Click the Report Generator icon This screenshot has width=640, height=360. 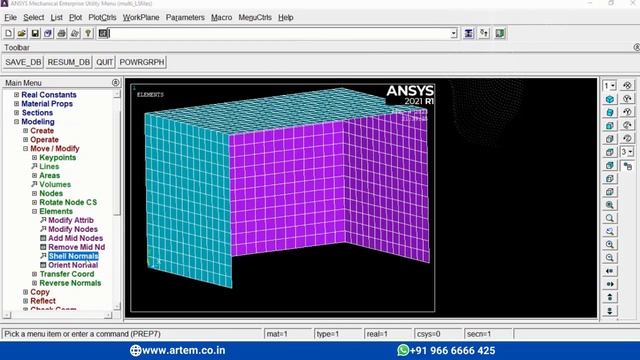[x=75, y=33]
